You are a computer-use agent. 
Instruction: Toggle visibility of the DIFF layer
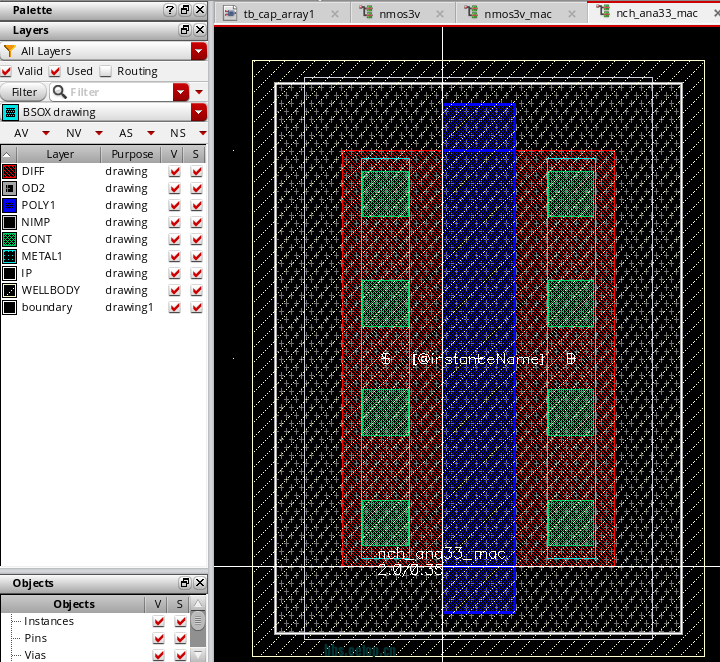pos(174,171)
